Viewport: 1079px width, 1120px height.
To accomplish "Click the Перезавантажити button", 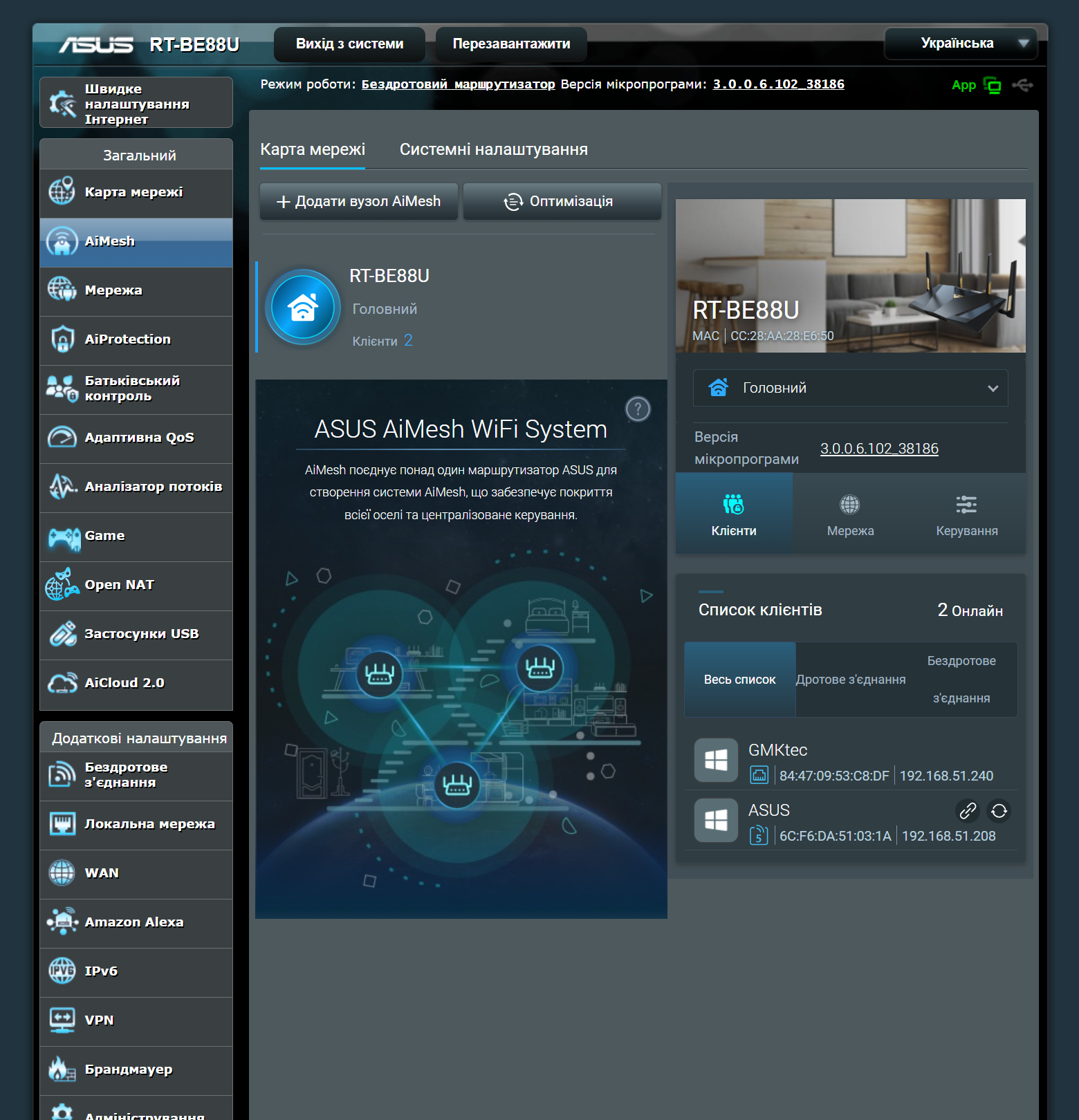I will 512,44.
